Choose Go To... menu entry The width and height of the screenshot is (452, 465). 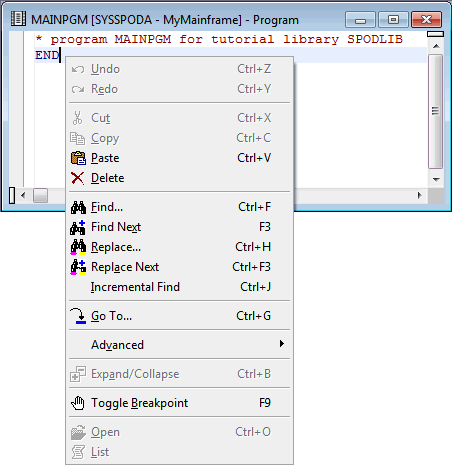click(x=180, y=316)
